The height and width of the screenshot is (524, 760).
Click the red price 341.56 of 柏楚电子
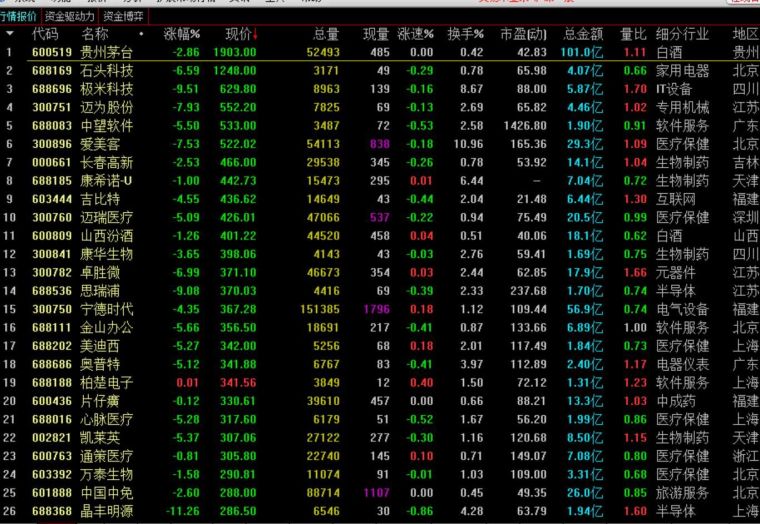tap(238, 382)
